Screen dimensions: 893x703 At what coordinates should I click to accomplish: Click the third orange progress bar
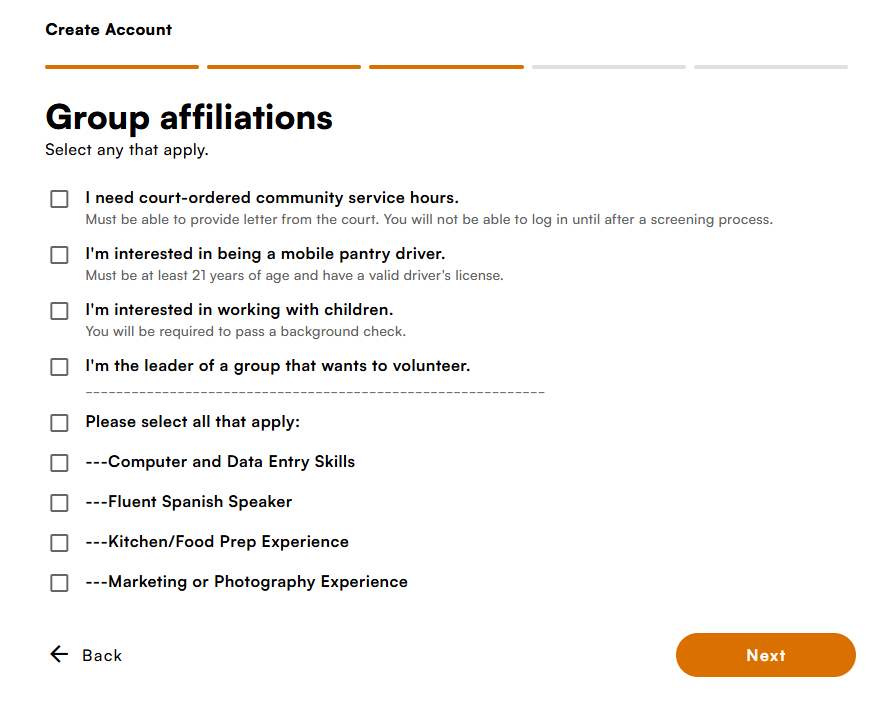click(x=446, y=67)
